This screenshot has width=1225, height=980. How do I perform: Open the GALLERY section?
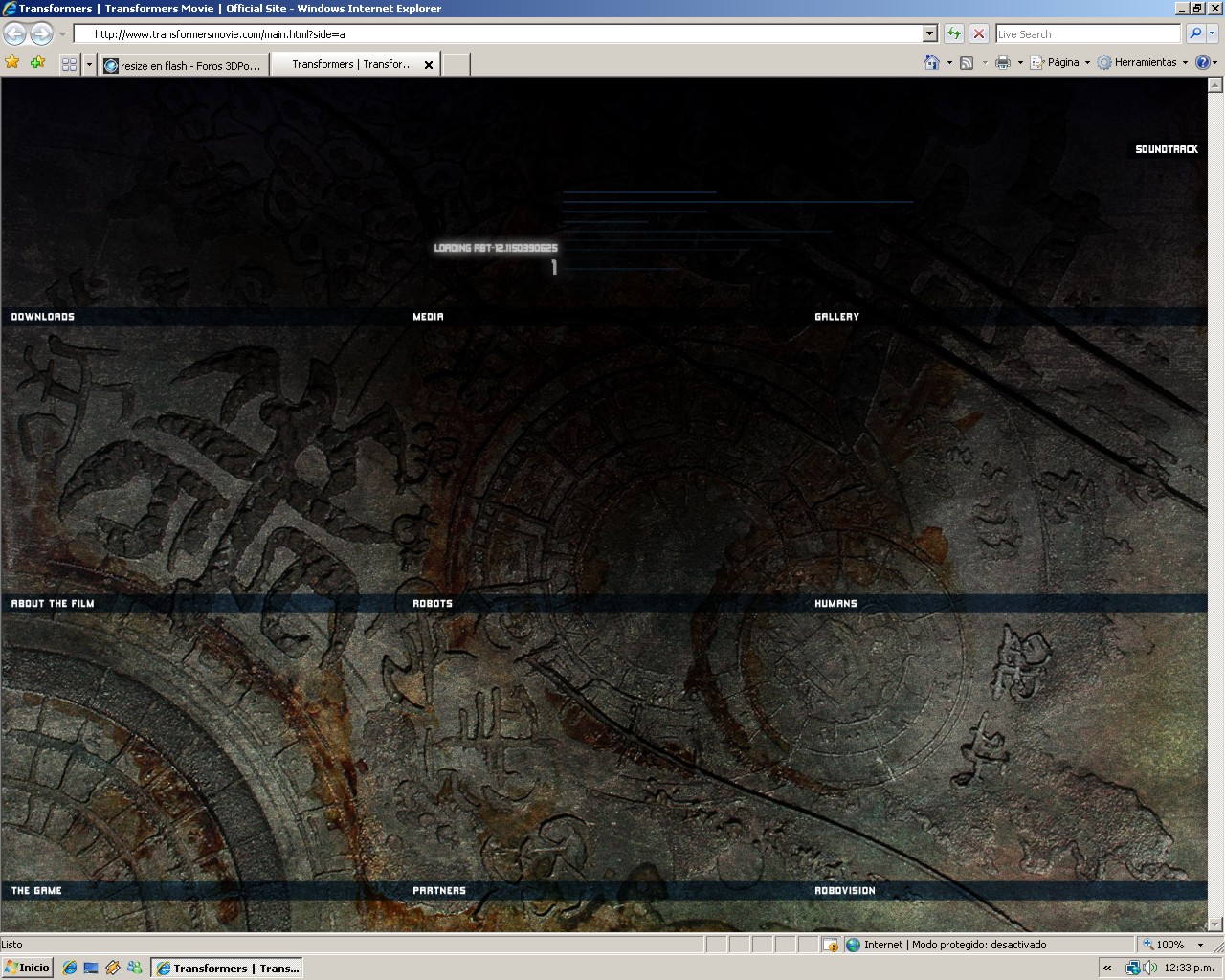(x=837, y=317)
